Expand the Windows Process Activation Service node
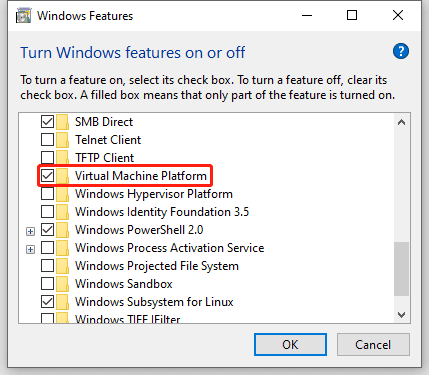 (30, 249)
